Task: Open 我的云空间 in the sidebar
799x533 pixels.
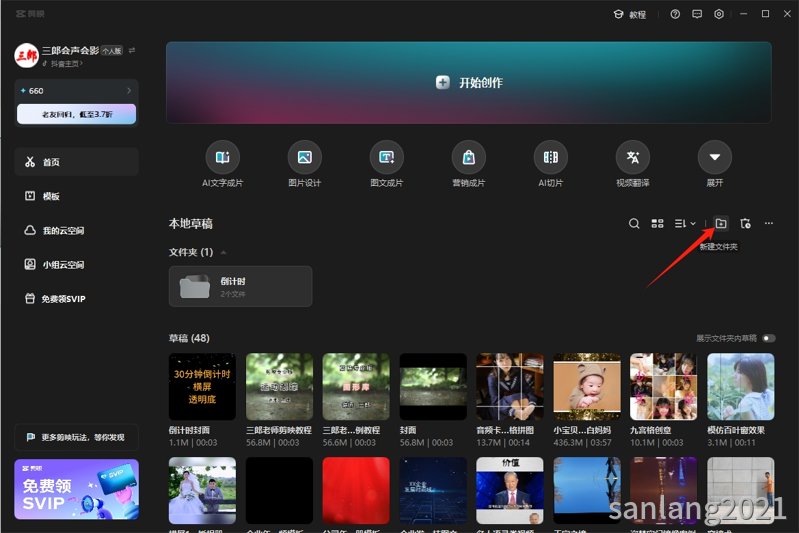Action: tap(62, 231)
